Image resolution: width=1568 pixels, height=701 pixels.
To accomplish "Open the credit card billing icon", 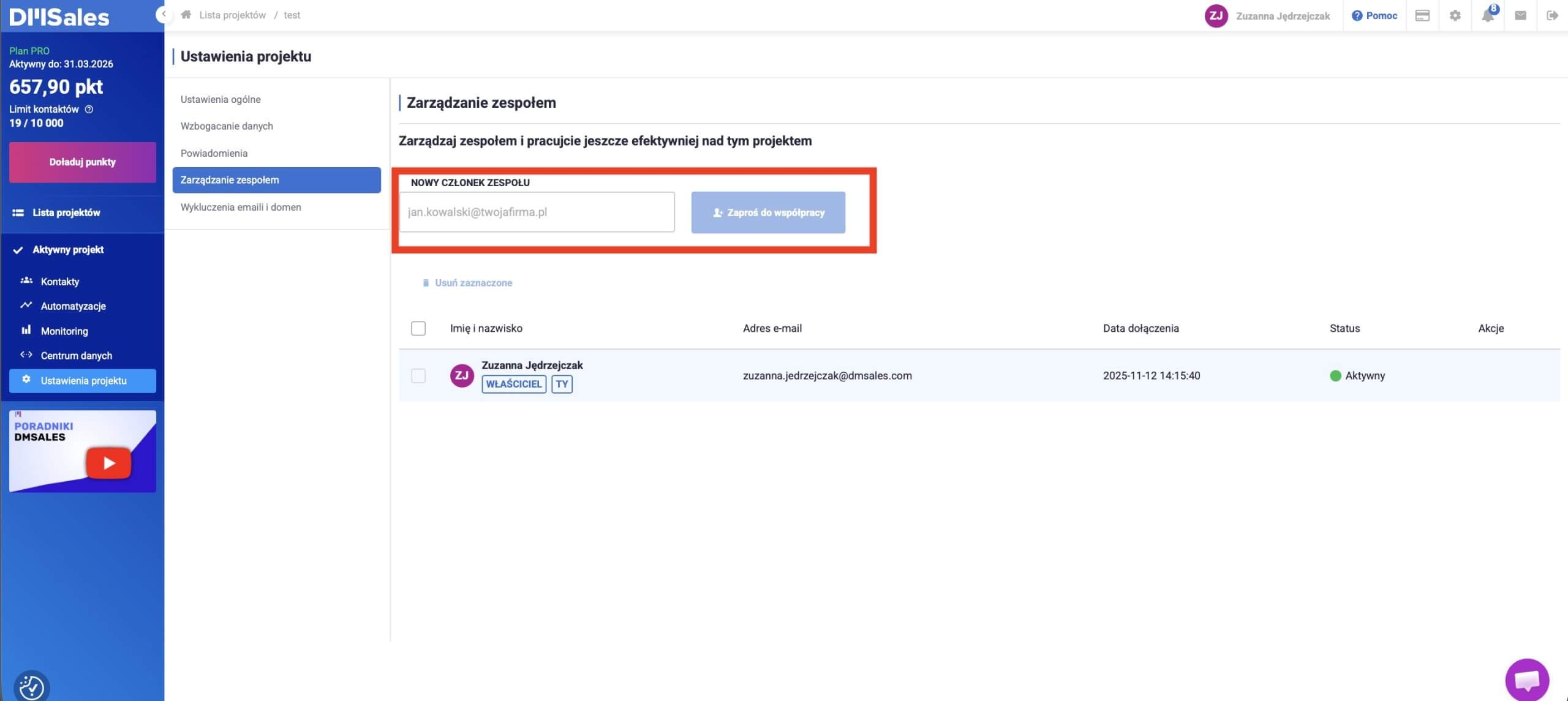I will click(x=1422, y=16).
